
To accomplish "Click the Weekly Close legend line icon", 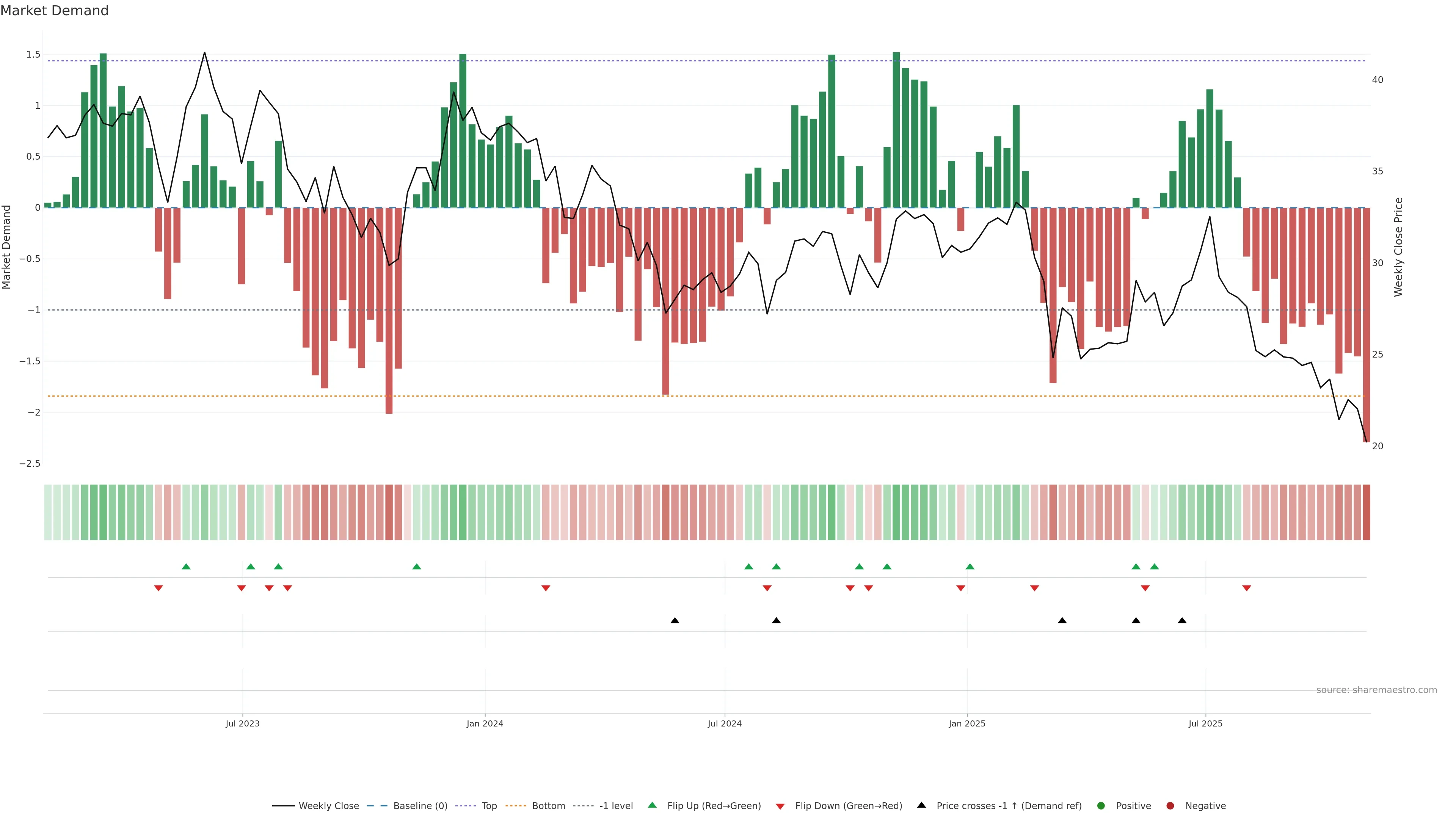I will 283,805.
